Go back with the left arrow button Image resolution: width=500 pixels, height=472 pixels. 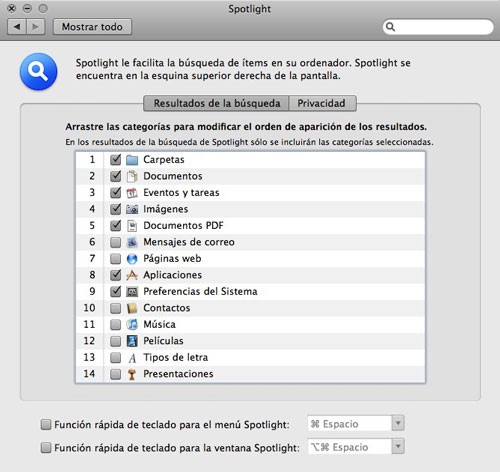pyautogui.click(x=17, y=27)
